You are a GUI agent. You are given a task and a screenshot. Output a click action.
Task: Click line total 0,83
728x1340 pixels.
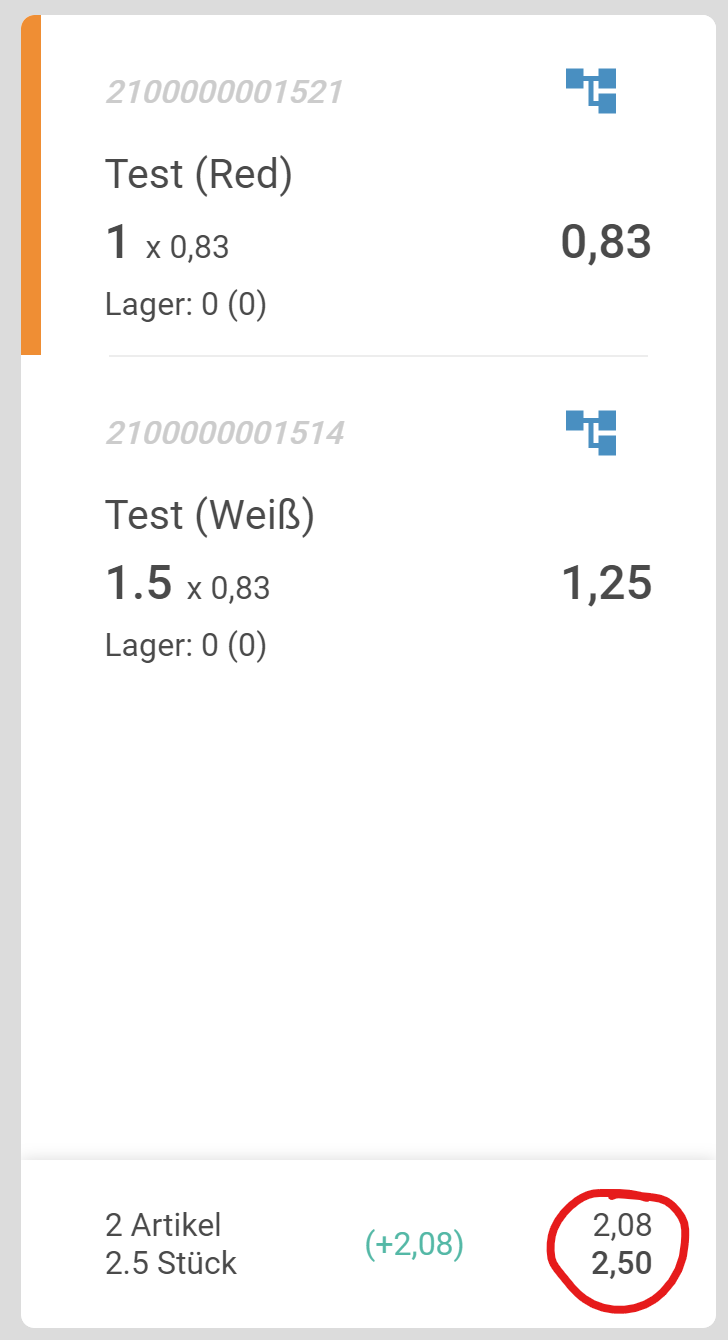click(606, 243)
